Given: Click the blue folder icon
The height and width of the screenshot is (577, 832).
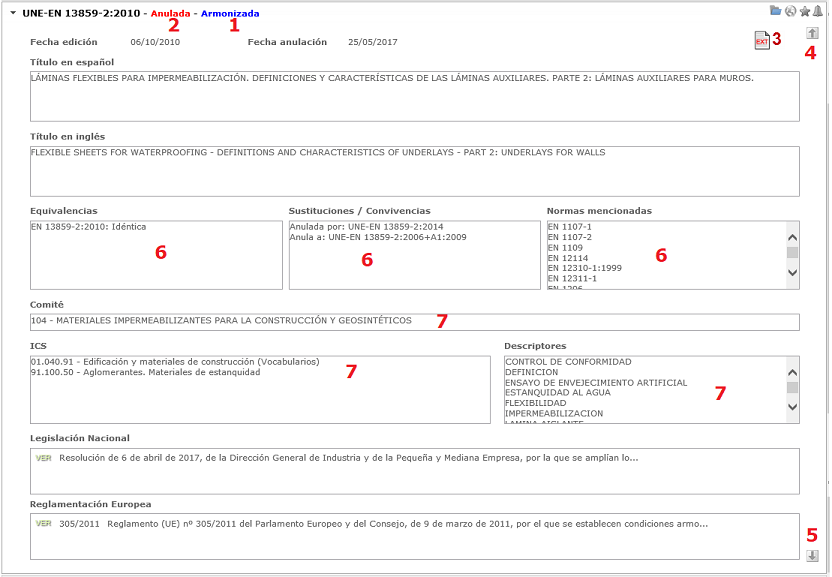Looking at the screenshot, I should (x=775, y=11).
